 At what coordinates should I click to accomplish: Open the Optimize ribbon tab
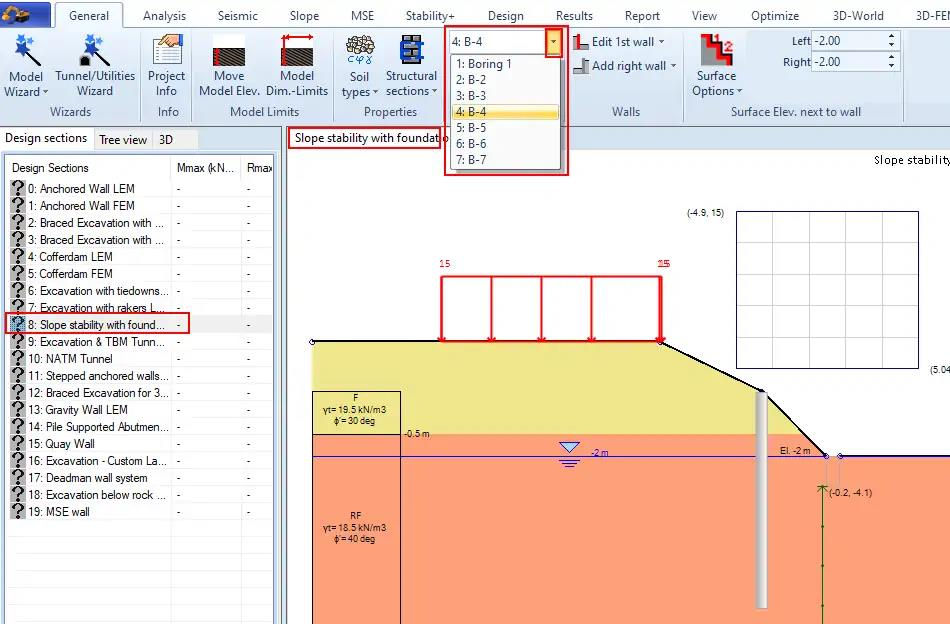[x=774, y=16]
